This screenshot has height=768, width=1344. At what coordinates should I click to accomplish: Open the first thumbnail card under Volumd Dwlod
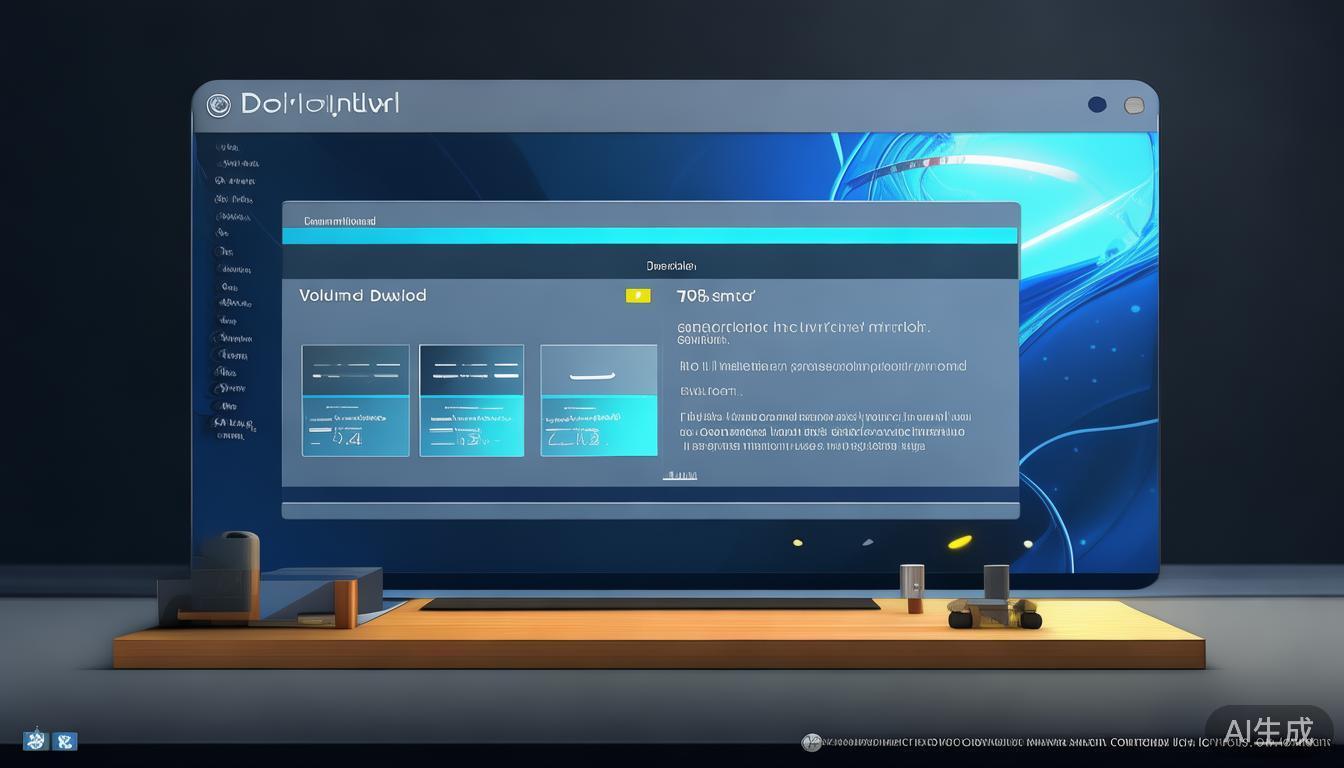tap(355, 400)
